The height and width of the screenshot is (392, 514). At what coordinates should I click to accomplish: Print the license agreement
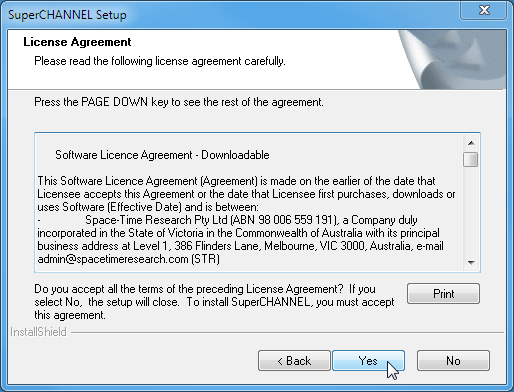[x=443, y=294]
